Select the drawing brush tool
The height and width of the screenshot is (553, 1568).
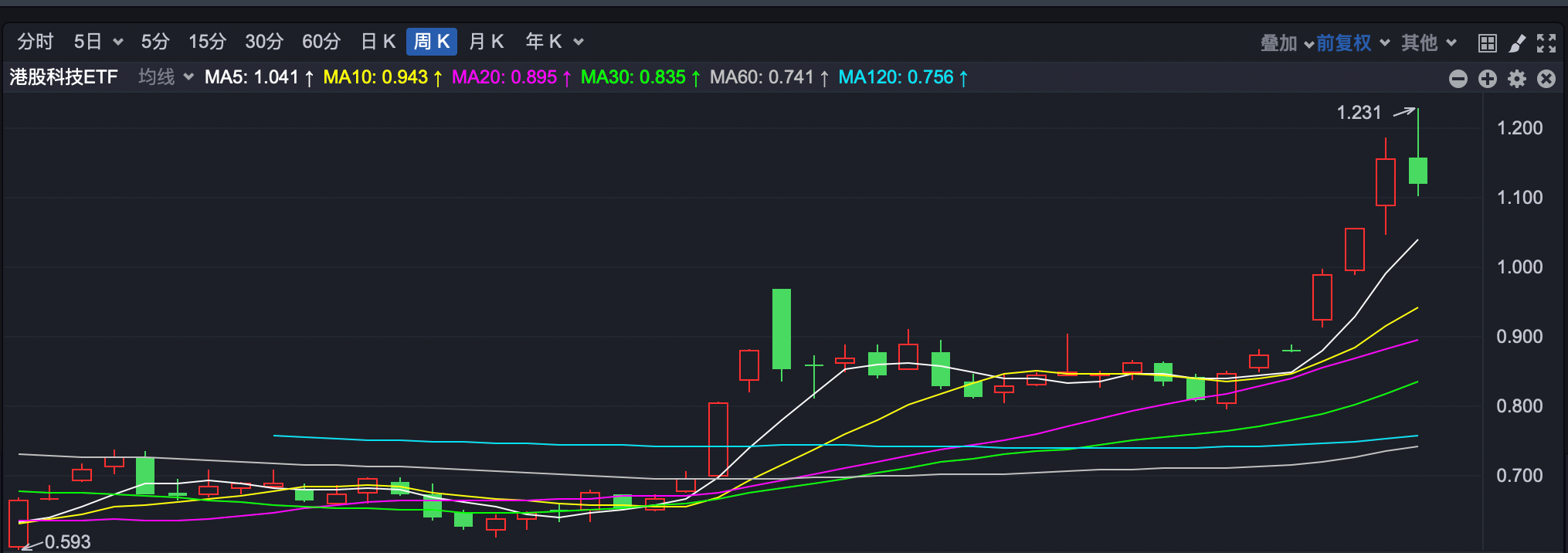[1517, 43]
